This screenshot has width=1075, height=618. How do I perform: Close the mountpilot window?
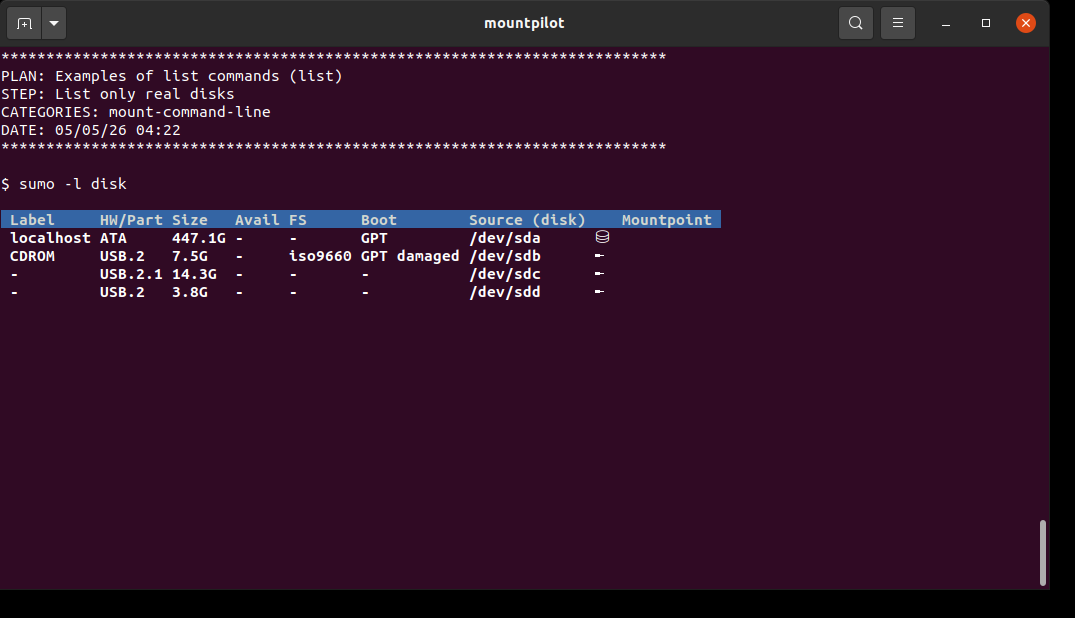coord(1026,23)
